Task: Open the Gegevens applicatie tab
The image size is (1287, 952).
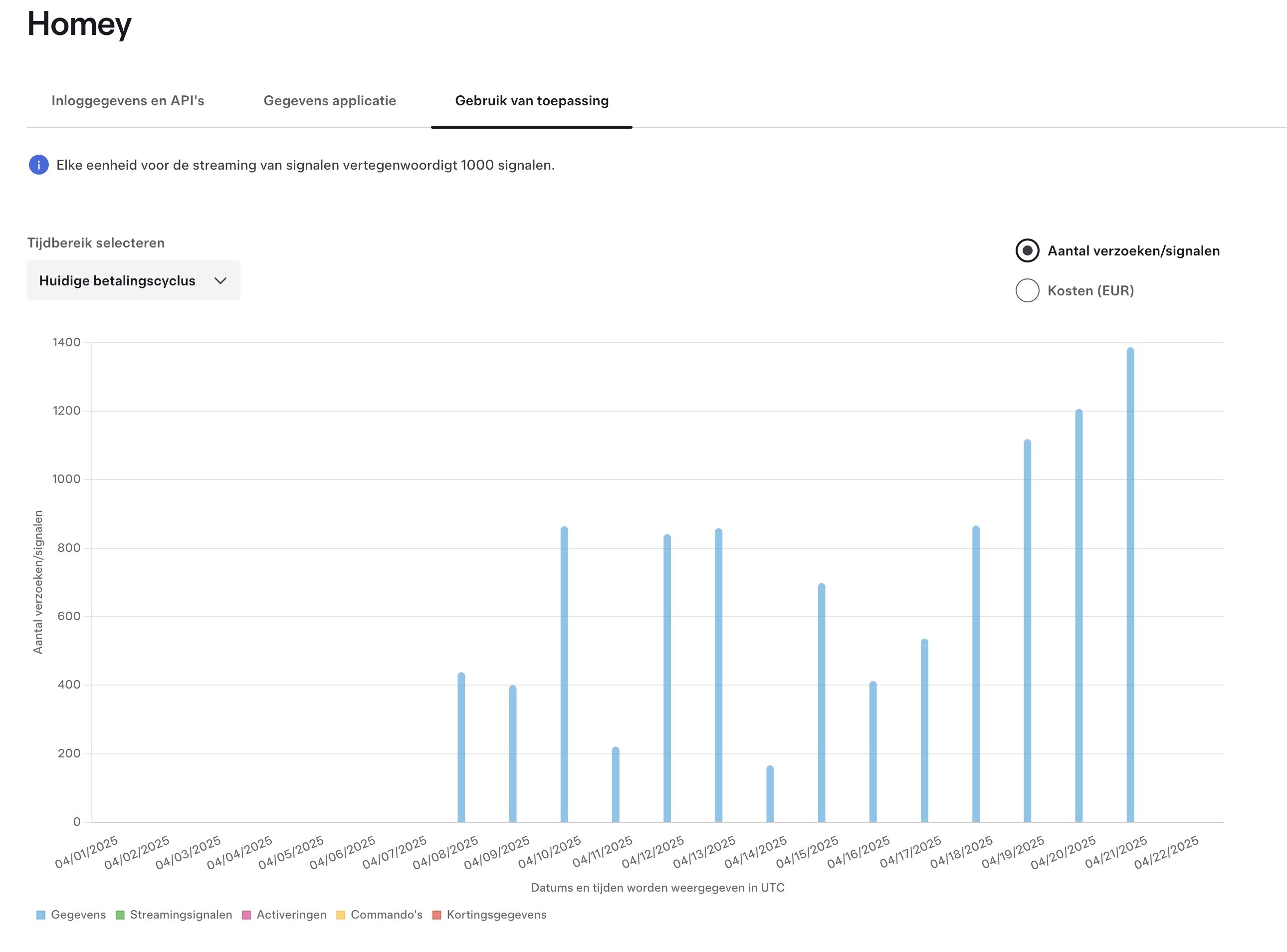Action: (x=330, y=101)
